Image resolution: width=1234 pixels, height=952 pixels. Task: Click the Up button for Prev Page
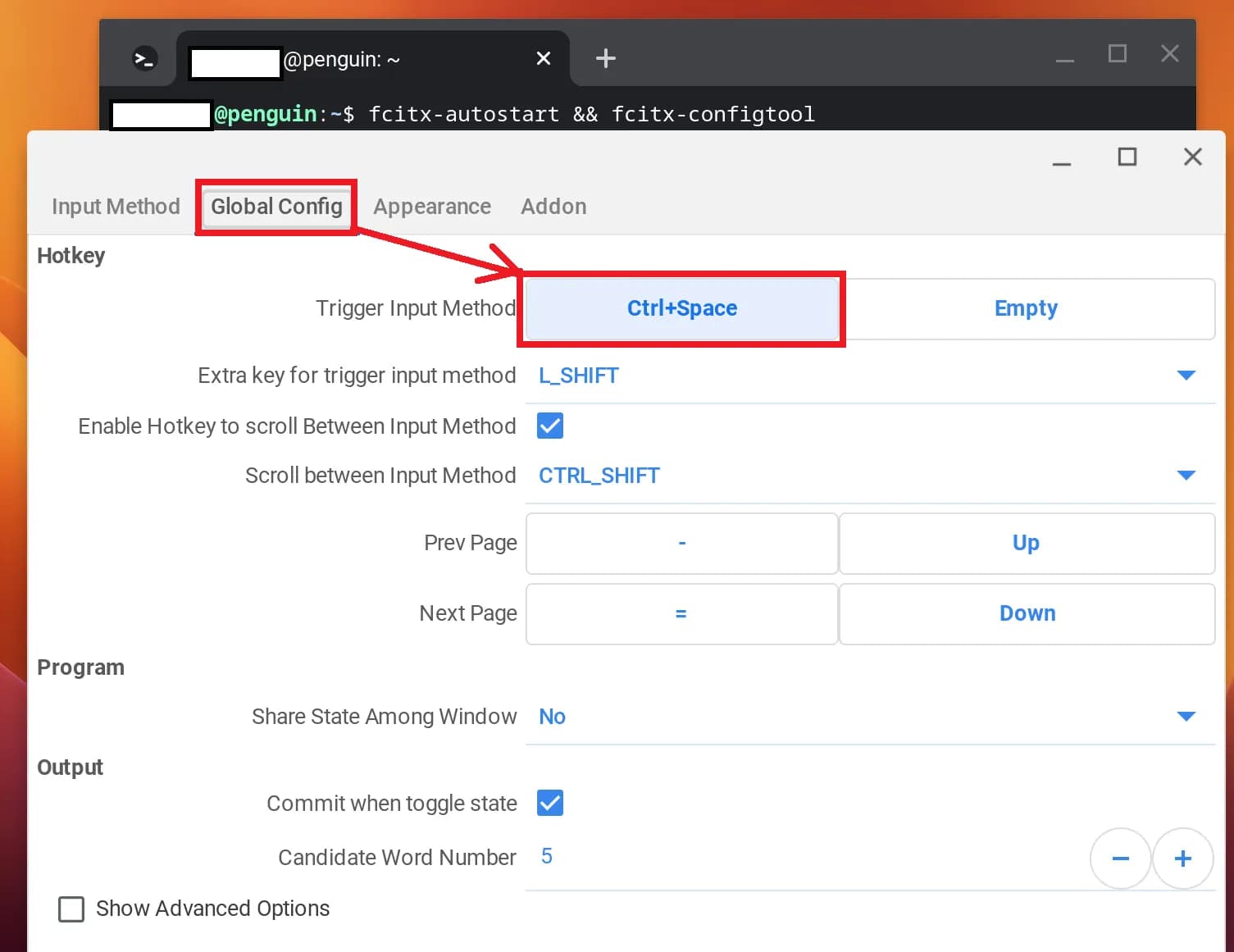1026,543
